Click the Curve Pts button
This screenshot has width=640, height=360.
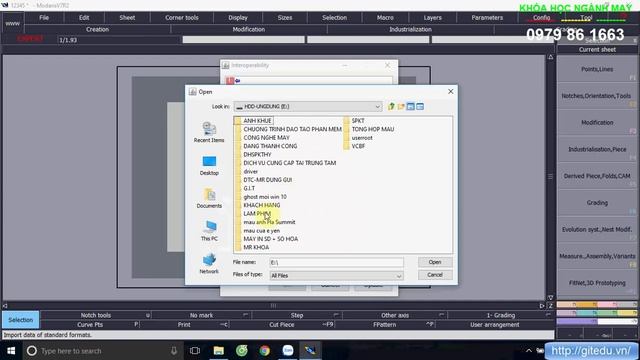[90, 325]
